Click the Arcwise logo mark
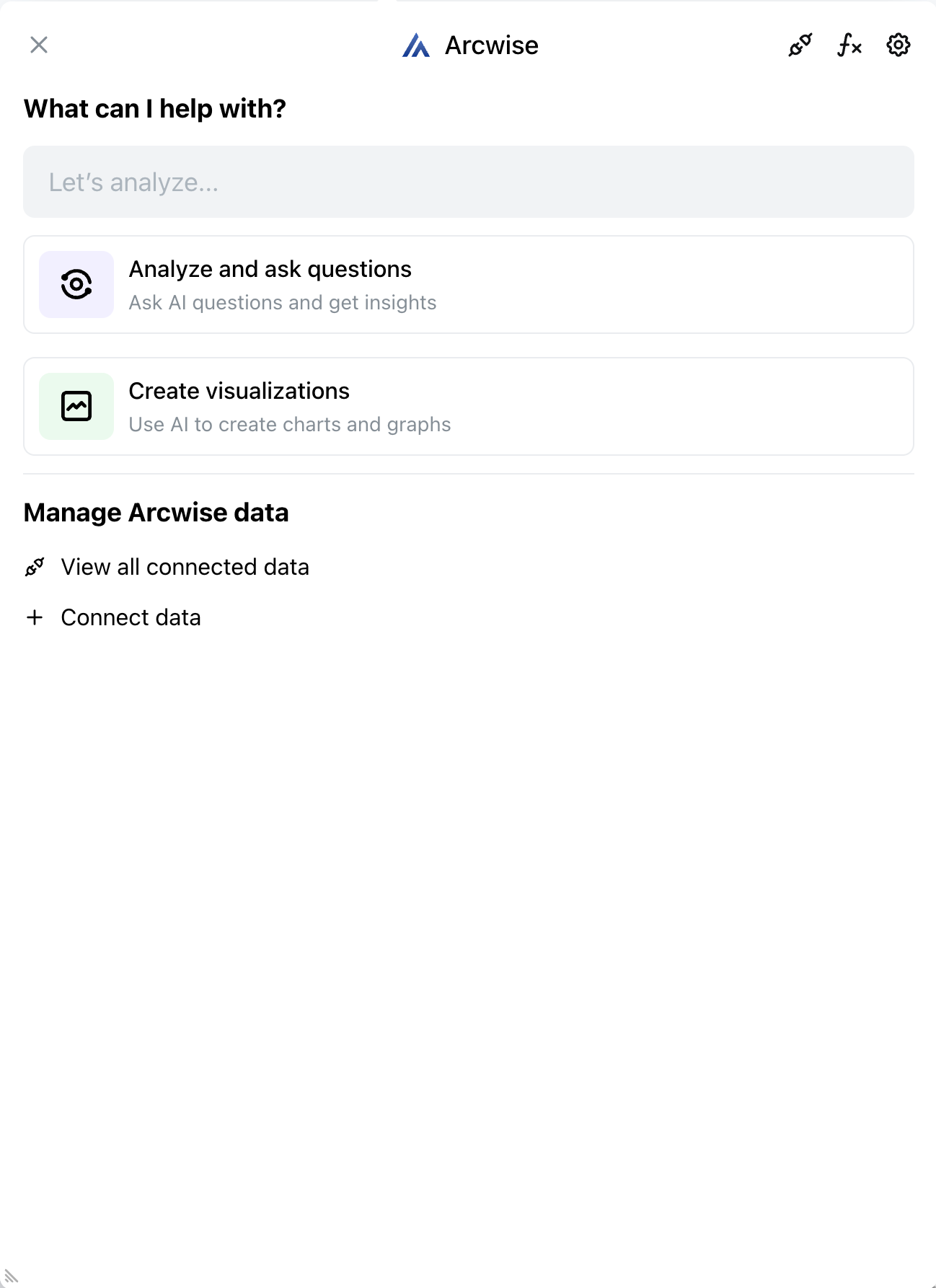The height and width of the screenshot is (1288, 936). click(x=416, y=45)
